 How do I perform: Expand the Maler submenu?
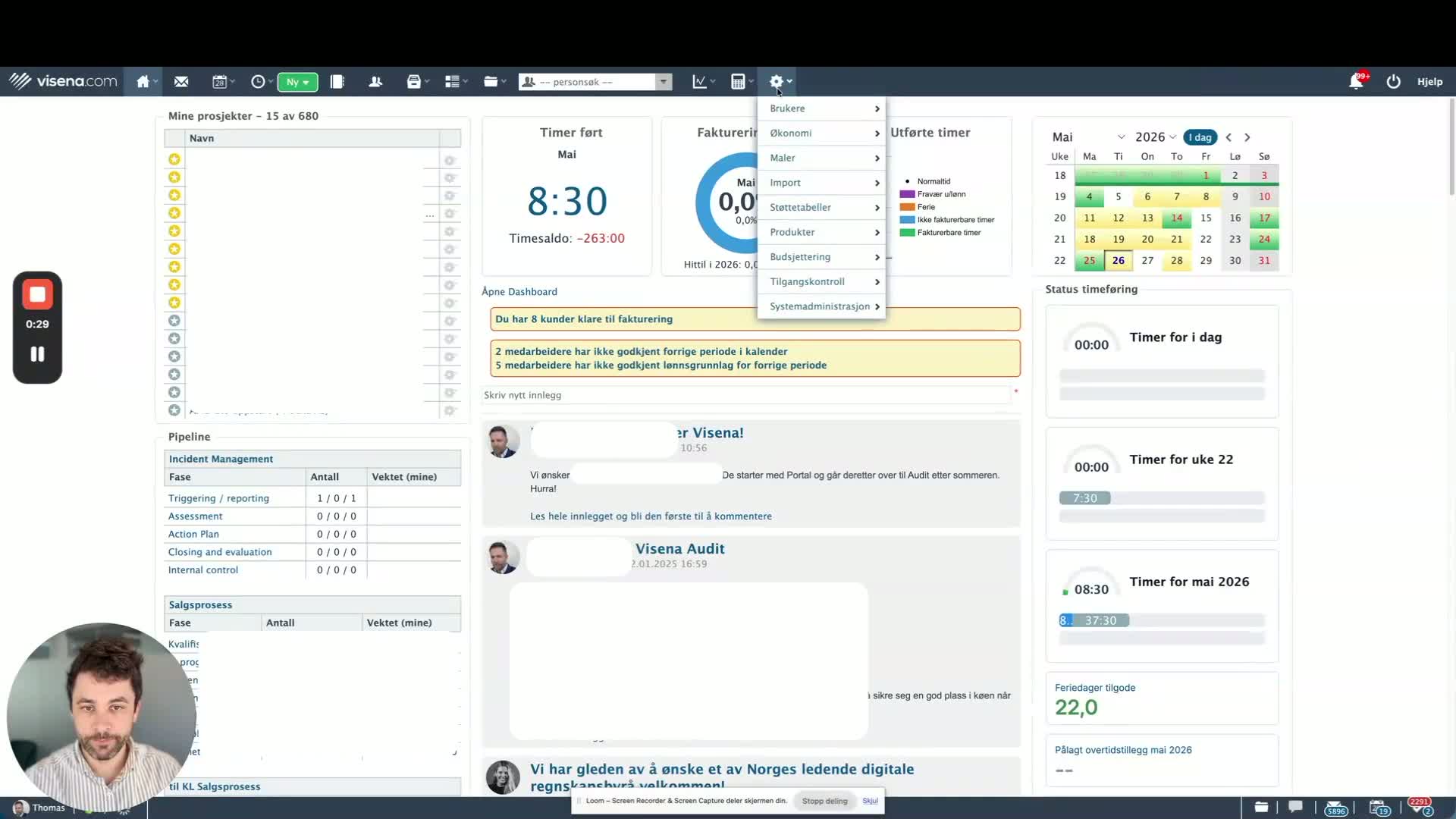pyautogui.click(x=821, y=158)
